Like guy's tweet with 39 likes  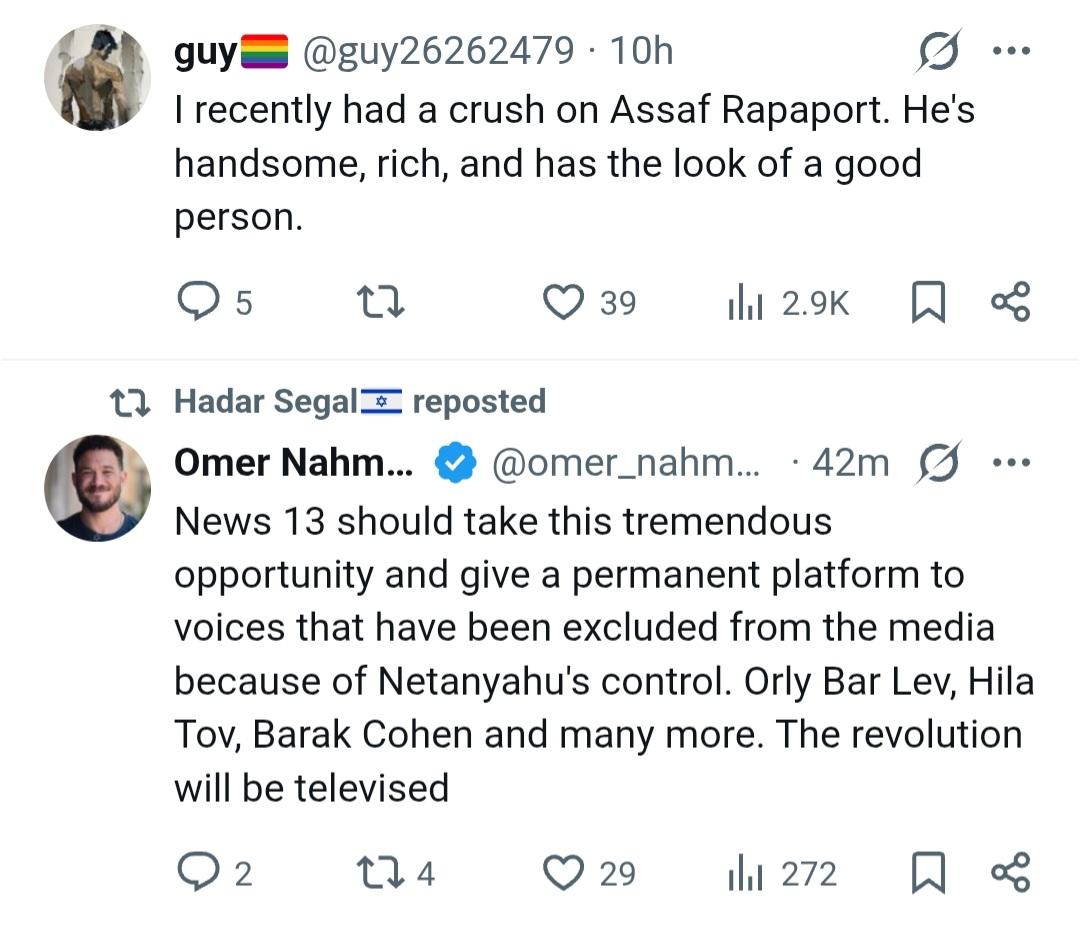563,302
